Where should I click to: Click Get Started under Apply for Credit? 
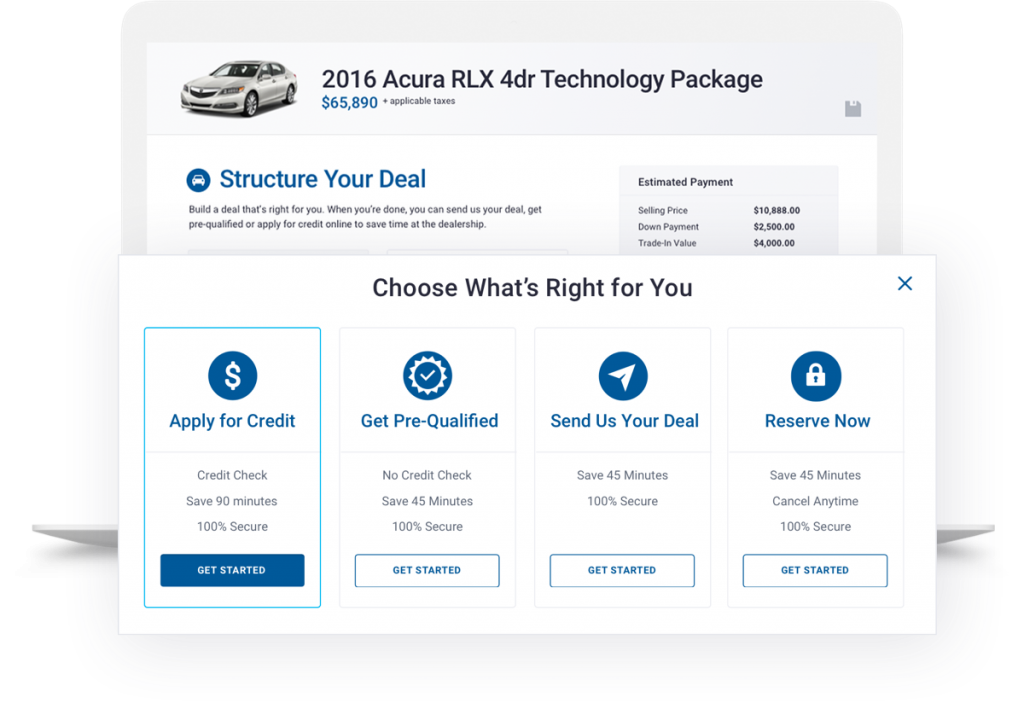click(x=232, y=570)
